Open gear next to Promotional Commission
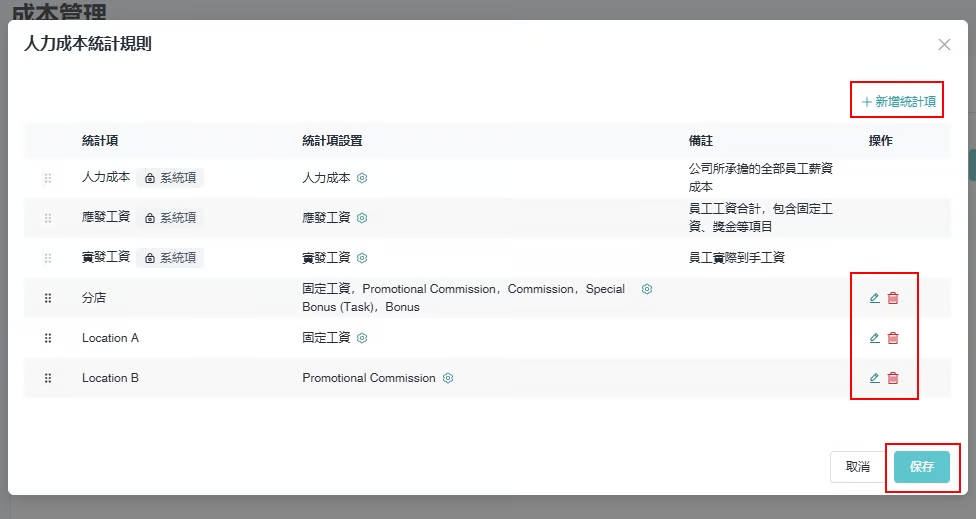976x519 pixels. coord(448,378)
